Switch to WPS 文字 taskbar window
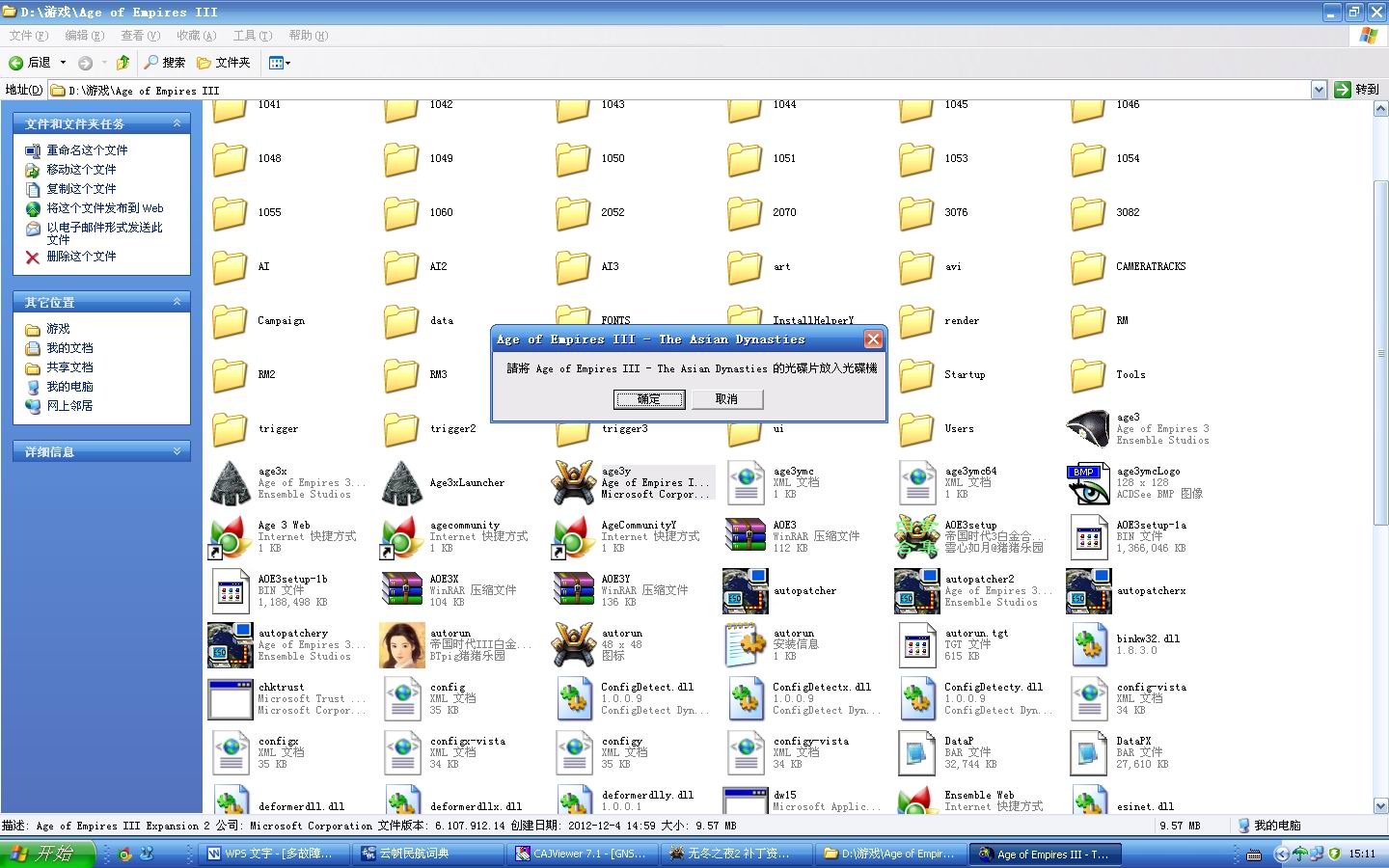This screenshot has width=1389, height=868. [275, 854]
